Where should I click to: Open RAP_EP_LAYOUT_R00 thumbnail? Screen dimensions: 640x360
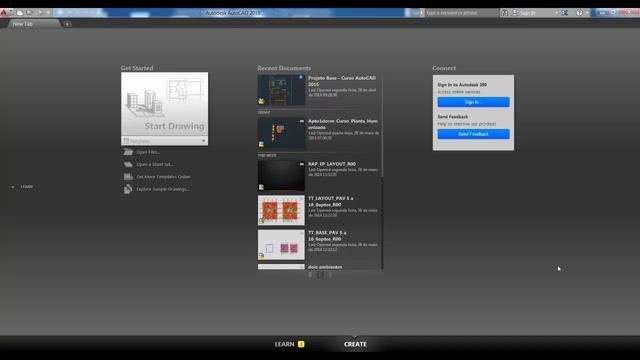click(281, 176)
